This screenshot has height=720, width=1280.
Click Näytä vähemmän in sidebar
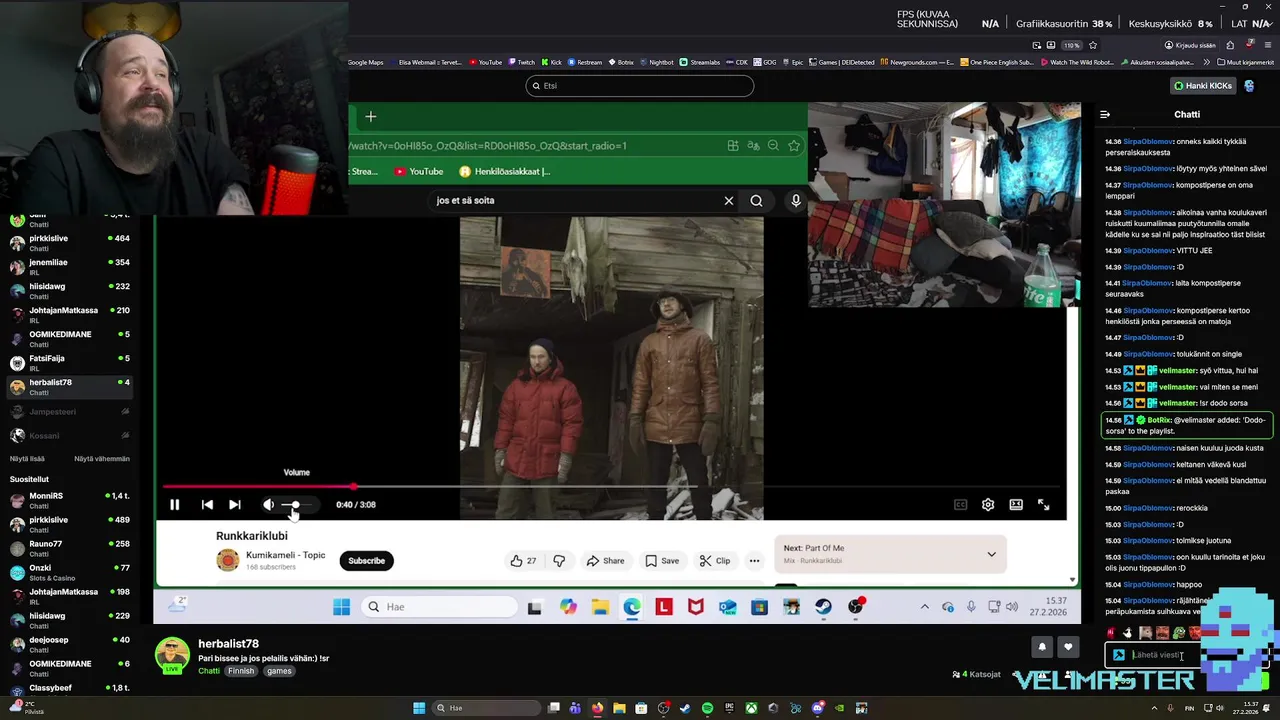[102, 459]
